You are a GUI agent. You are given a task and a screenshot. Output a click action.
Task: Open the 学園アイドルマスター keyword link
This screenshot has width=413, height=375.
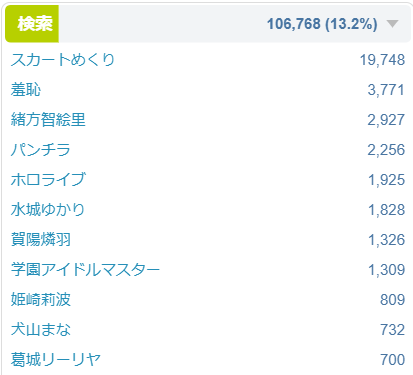click(x=85, y=269)
